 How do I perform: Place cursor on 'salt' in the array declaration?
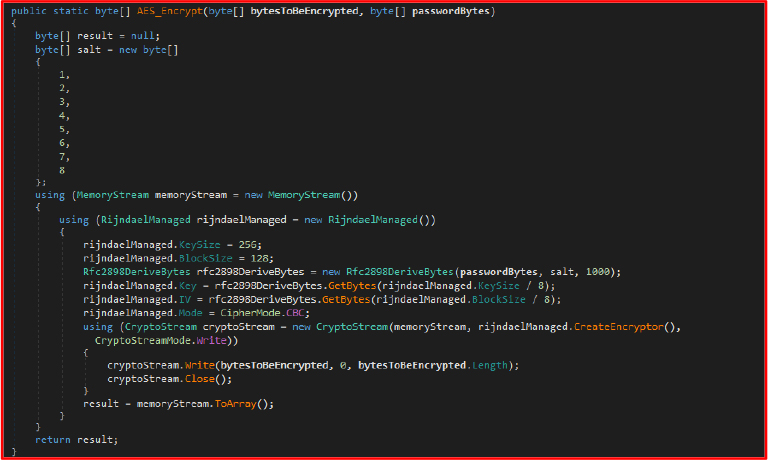coord(89,50)
